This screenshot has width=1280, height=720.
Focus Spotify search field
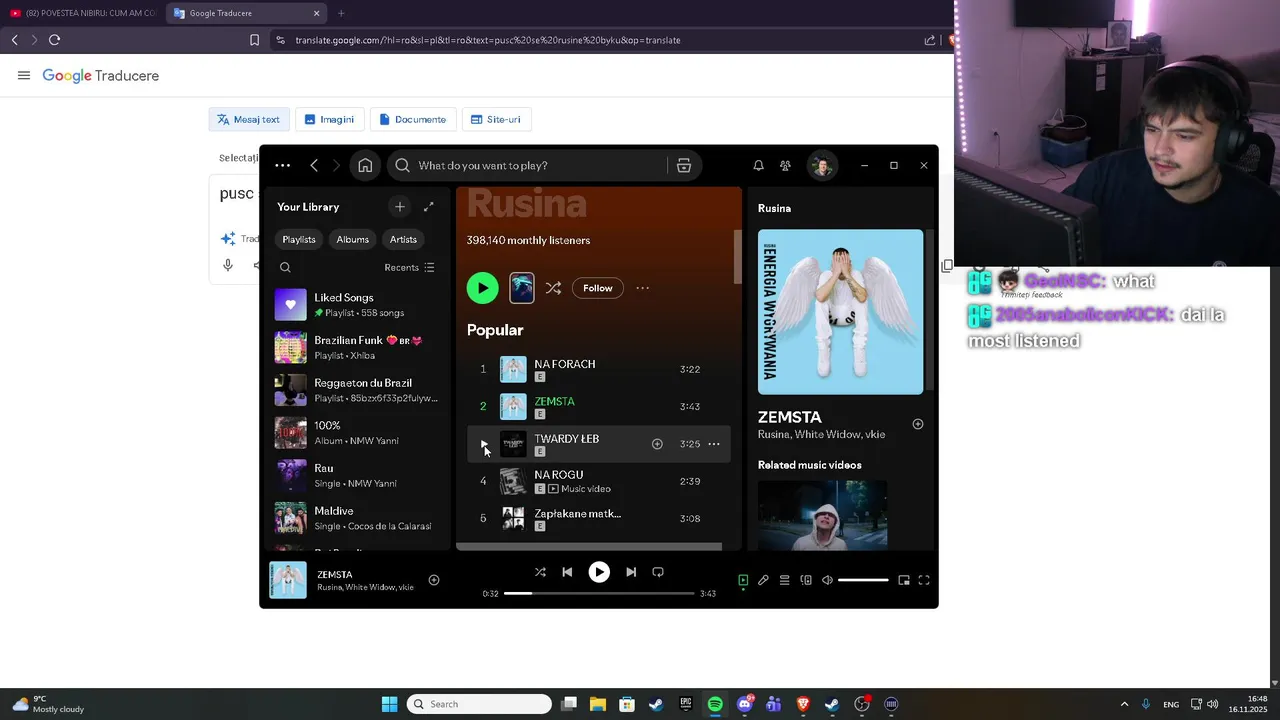click(525, 166)
